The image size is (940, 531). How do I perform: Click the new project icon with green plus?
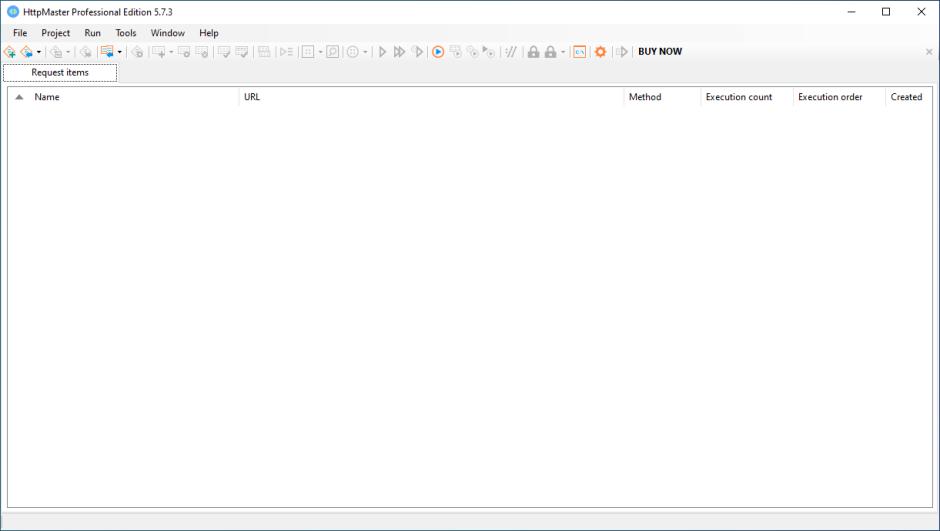(x=10, y=52)
